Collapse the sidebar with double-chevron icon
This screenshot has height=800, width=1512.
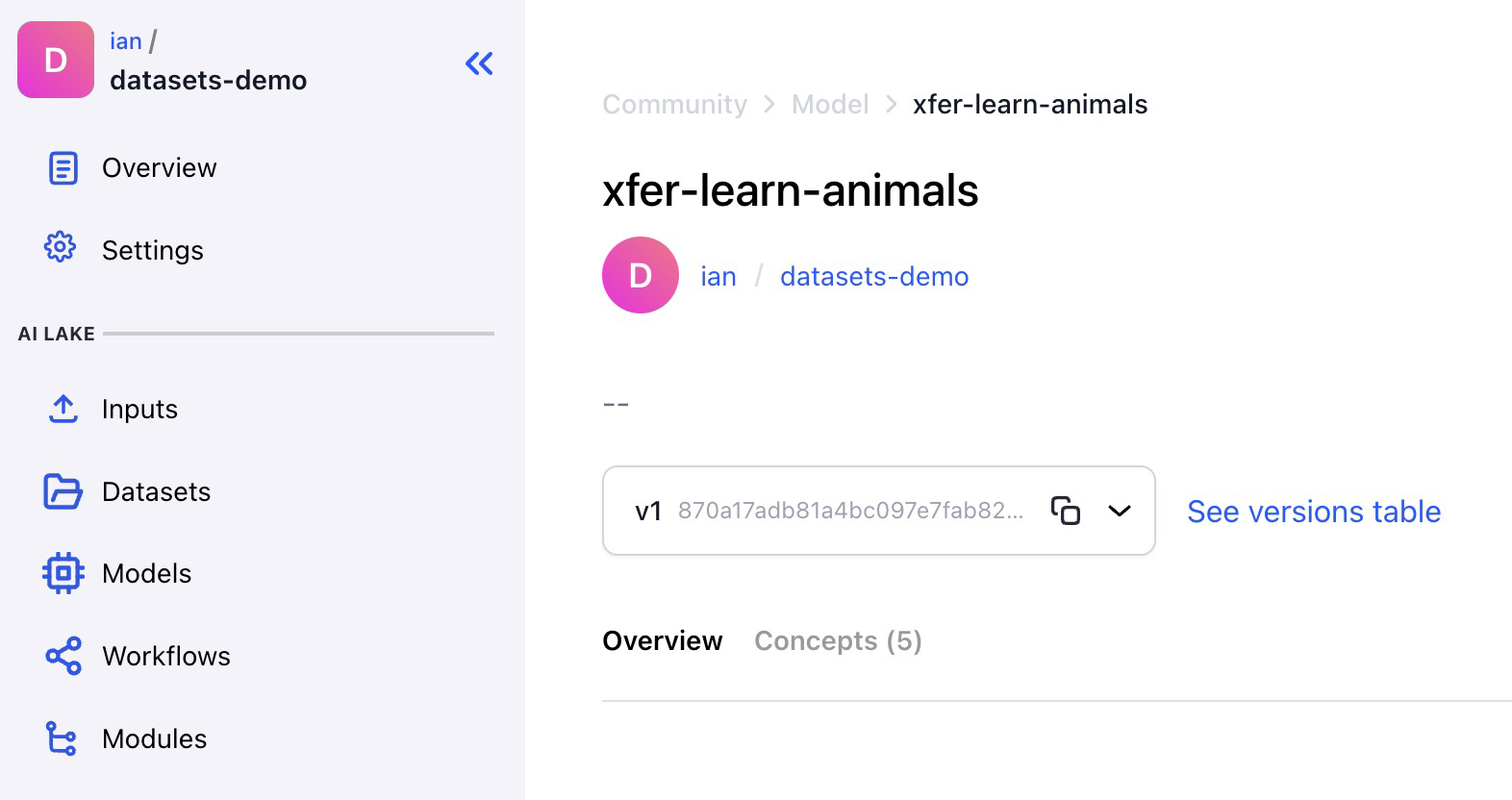pos(479,64)
